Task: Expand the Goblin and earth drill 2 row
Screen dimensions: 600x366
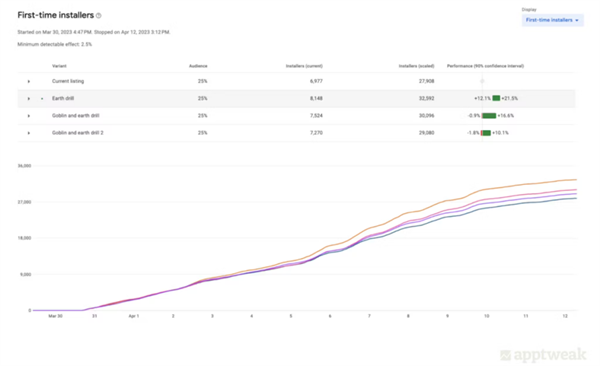Action: pyautogui.click(x=29, y=133)
